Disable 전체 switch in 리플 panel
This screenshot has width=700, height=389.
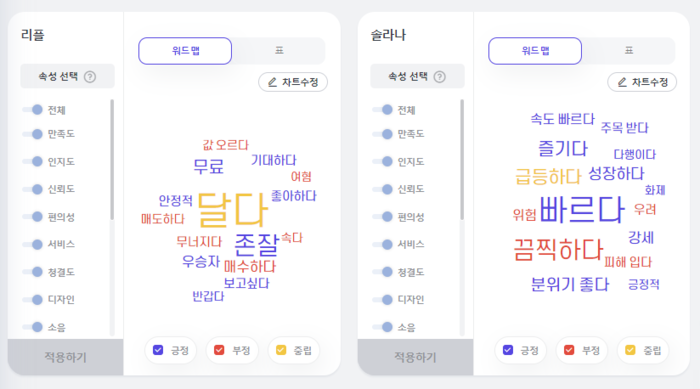33,110
